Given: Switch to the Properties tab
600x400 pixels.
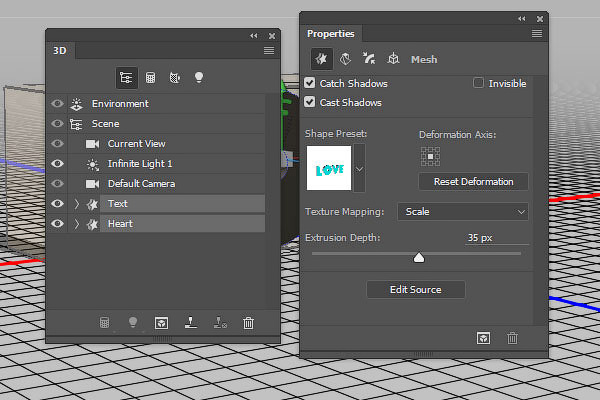Looking at the screenshot, I should tap(331, 34).
